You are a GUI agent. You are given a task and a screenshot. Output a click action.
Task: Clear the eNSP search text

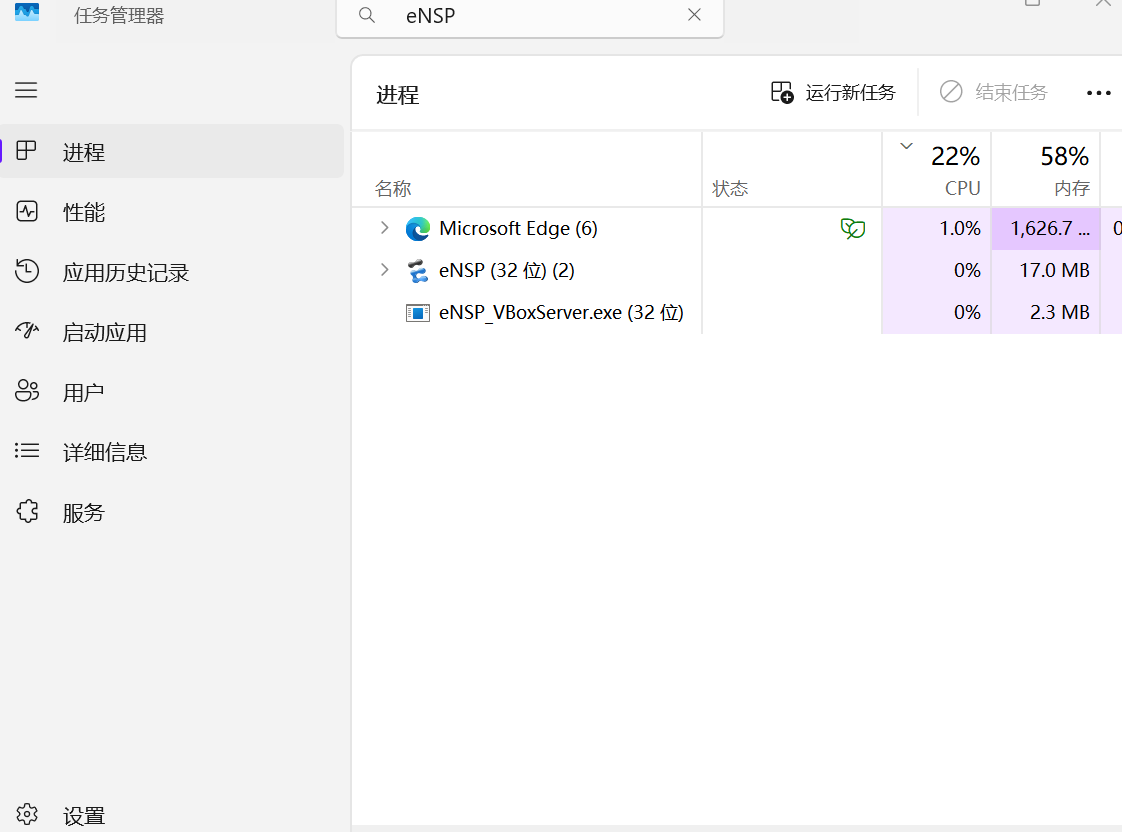694,14
